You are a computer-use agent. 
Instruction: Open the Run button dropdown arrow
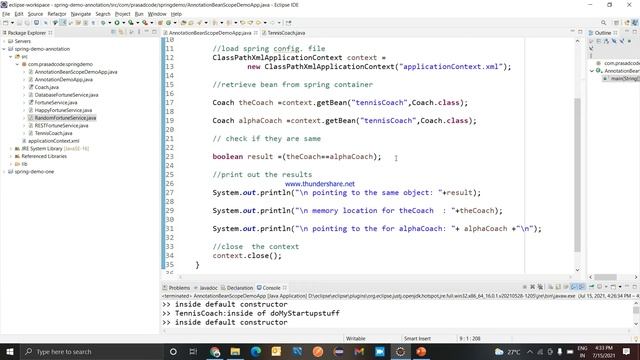coord(123,23)
